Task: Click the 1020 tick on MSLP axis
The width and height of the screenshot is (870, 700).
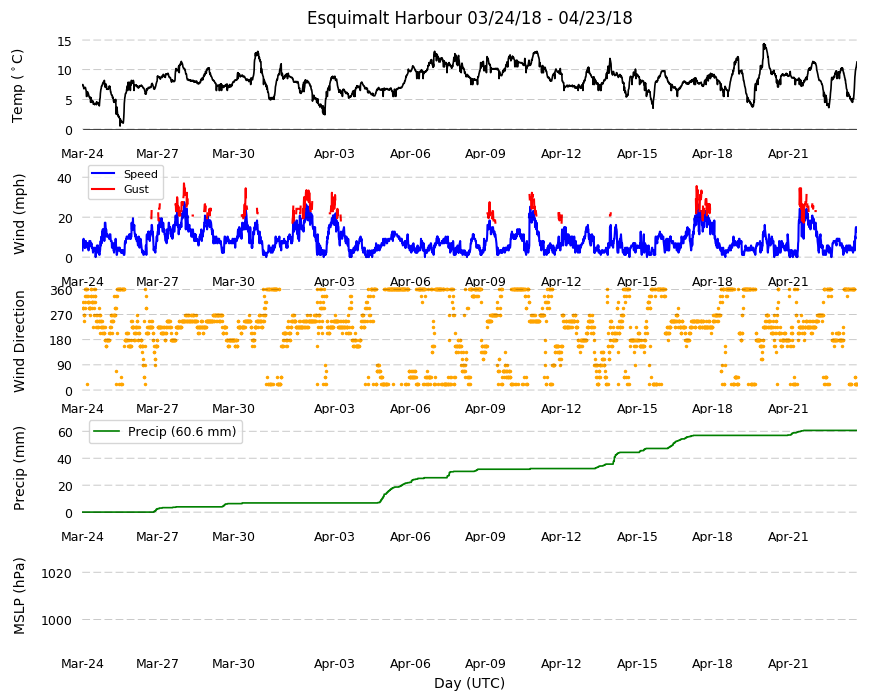Action: tap(57, 574)
